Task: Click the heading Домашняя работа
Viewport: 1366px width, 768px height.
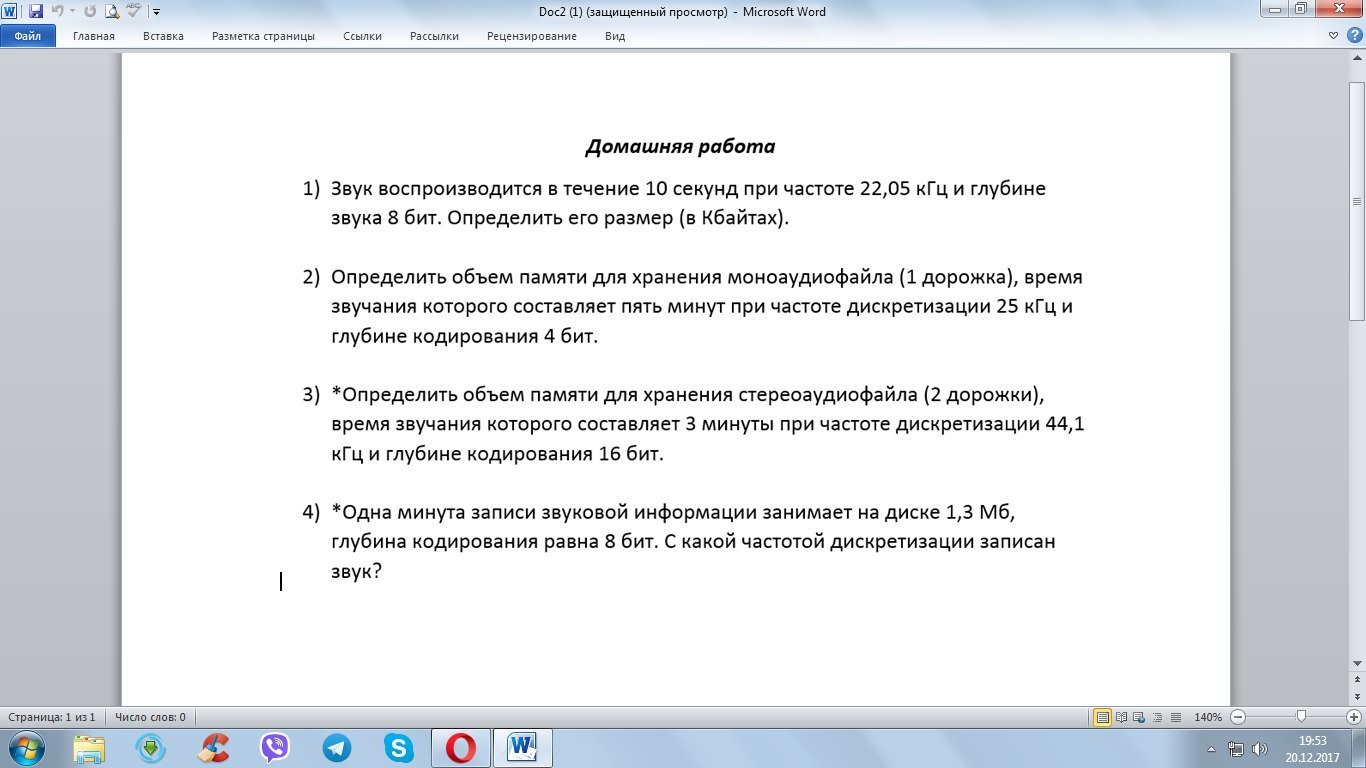Action: (680, 147)
